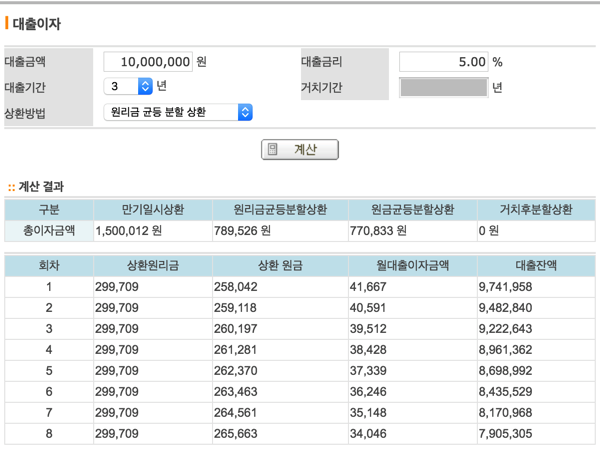This screenshot has height=450, width=600.
Task: Click the greyed-out 거치기간 field
Action: [x=443, y=87]
